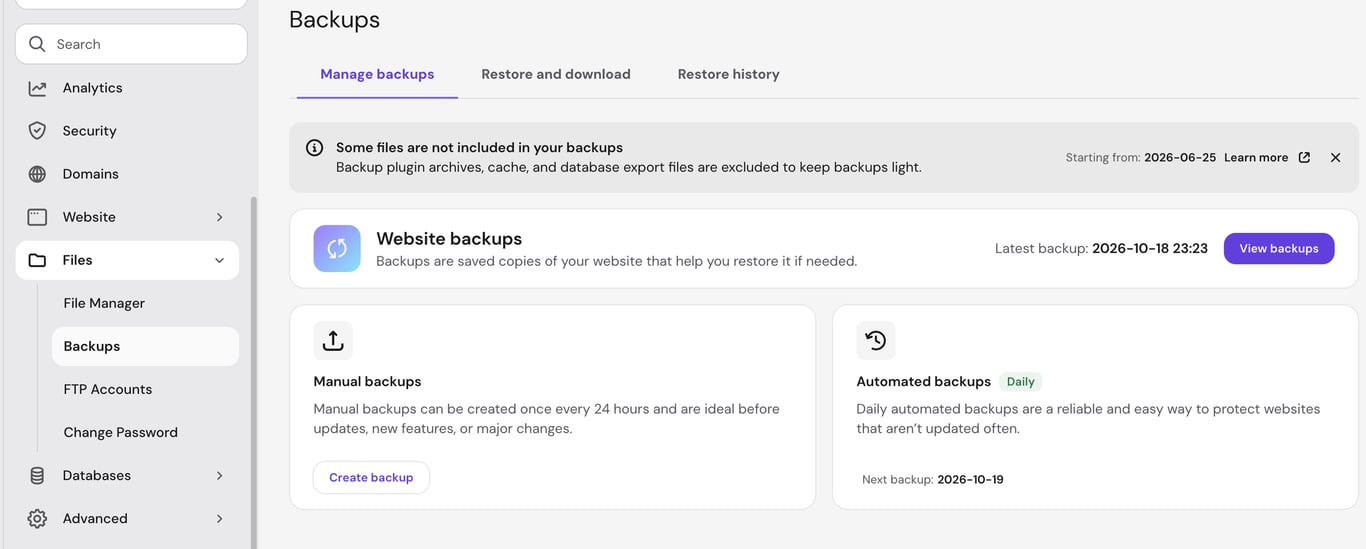Expand the Website menu chevron
Screen dimensions: 1366x549
coord(219,217)
